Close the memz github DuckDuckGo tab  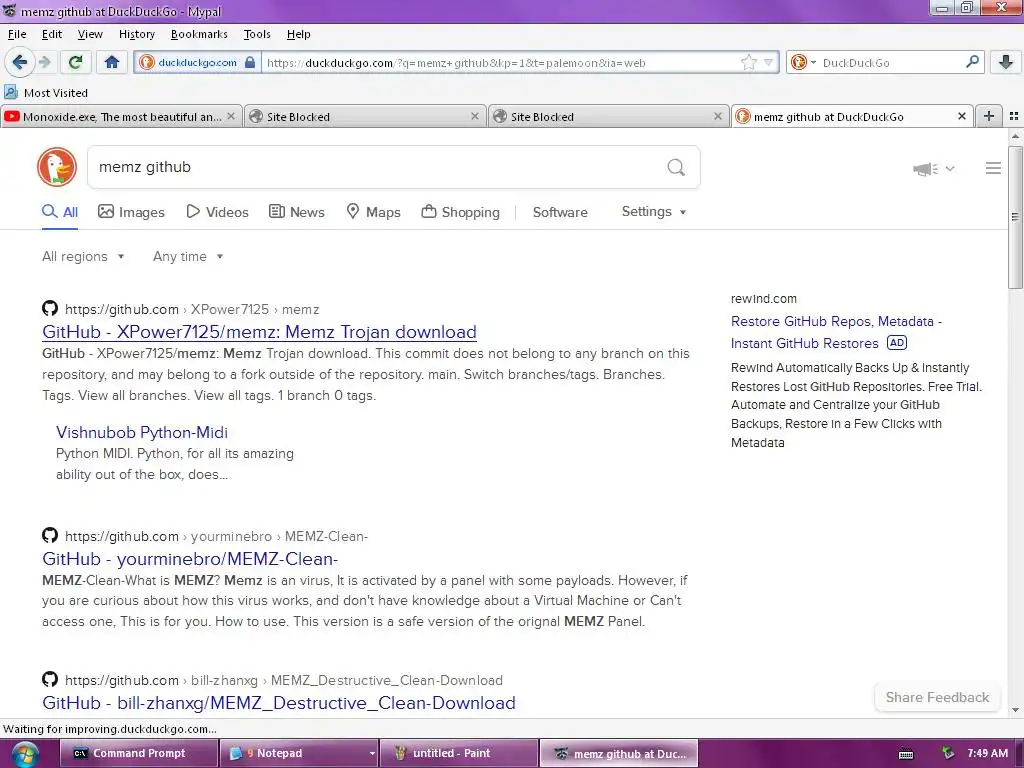(961, 116)
